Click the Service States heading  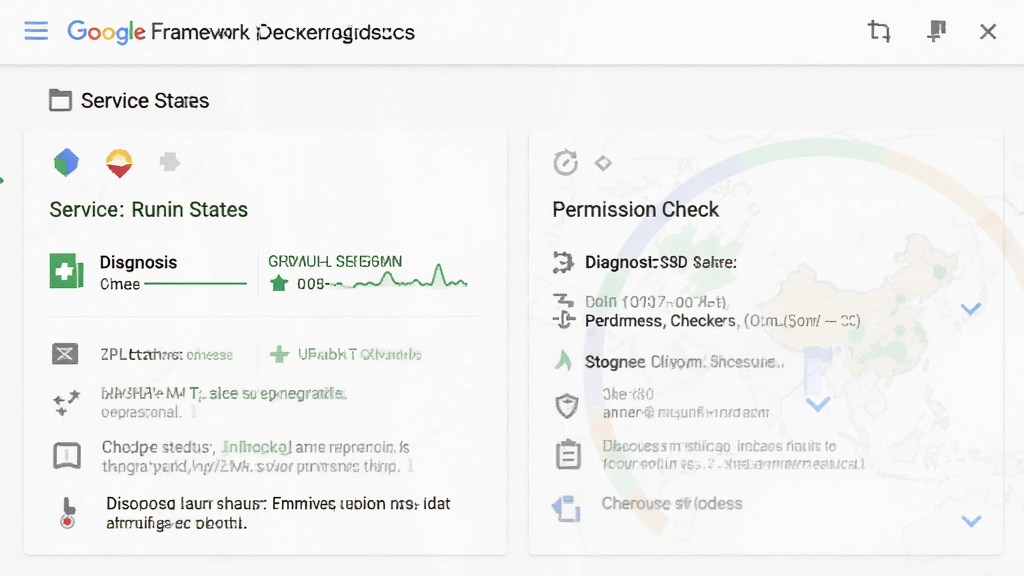145,101
